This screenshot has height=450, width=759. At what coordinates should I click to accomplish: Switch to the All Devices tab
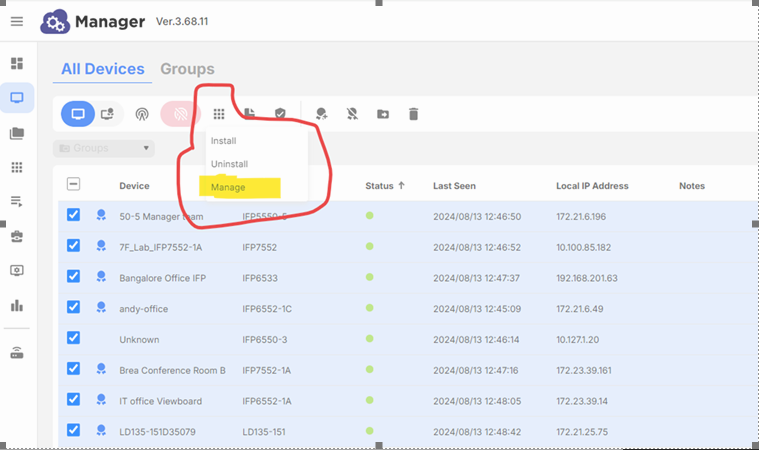[103, 69]
